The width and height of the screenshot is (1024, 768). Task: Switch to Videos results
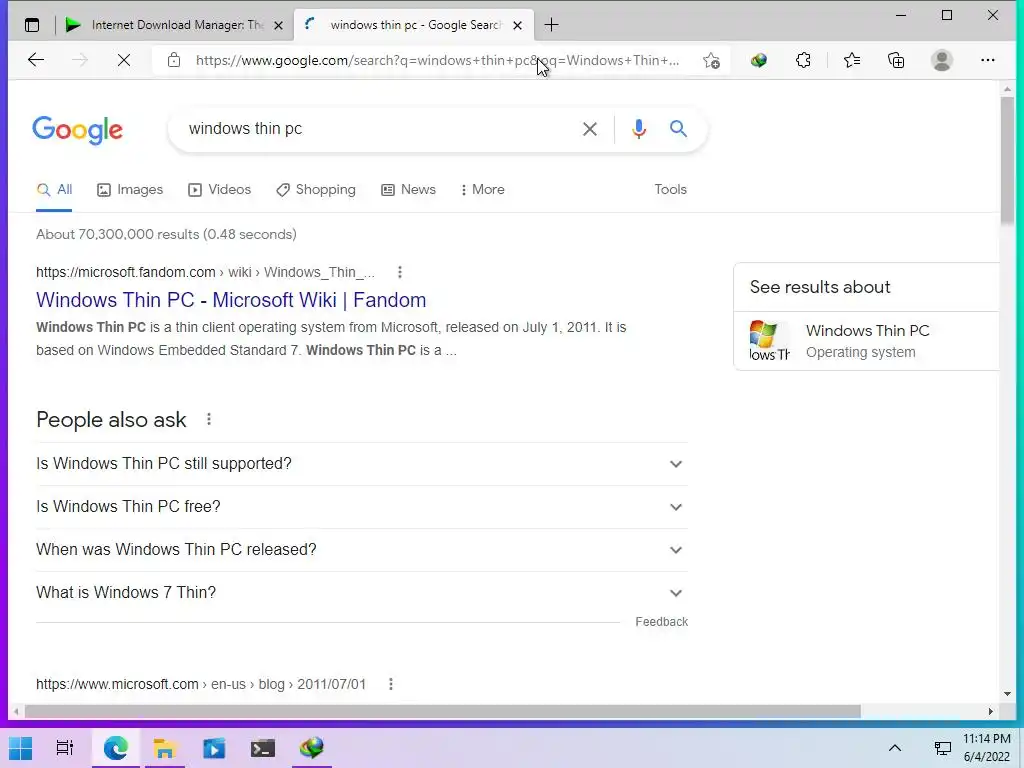click(x=219, y=189)
